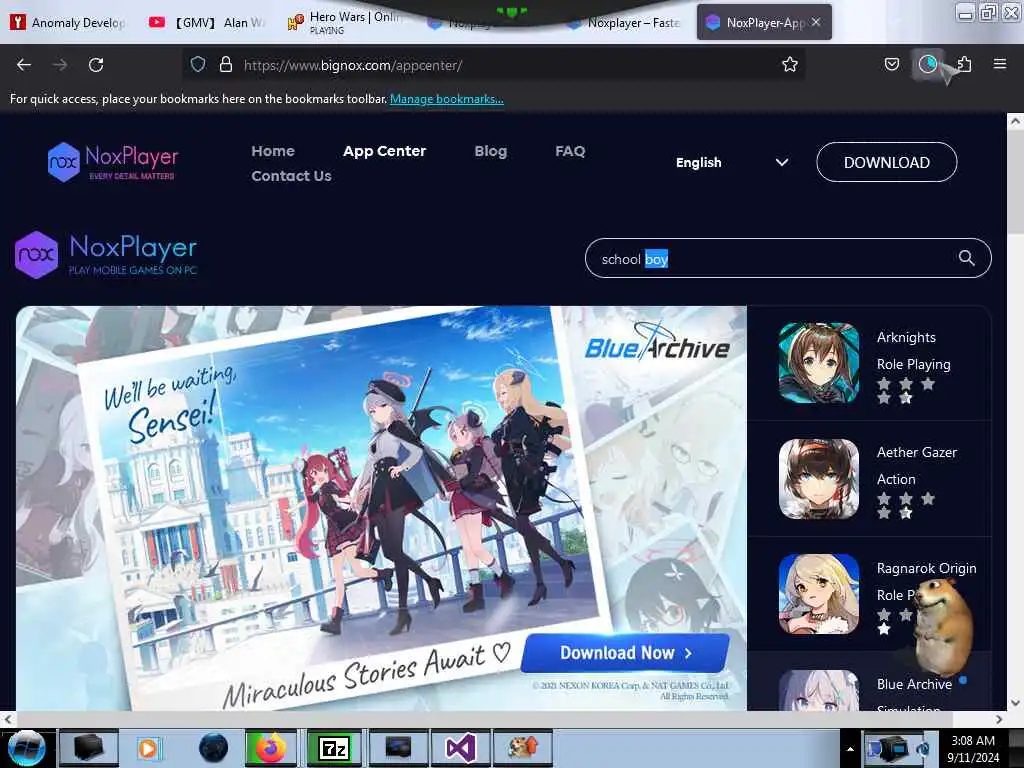1024x768 pixels.
Task: Open the Blue Archive banner image
Action: 381,508
